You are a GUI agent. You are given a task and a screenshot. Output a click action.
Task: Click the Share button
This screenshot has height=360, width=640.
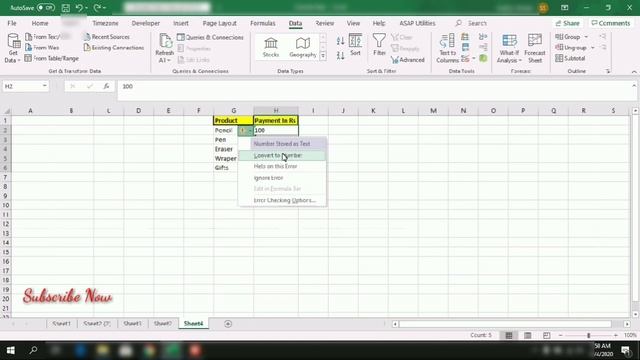pos(567,23)
